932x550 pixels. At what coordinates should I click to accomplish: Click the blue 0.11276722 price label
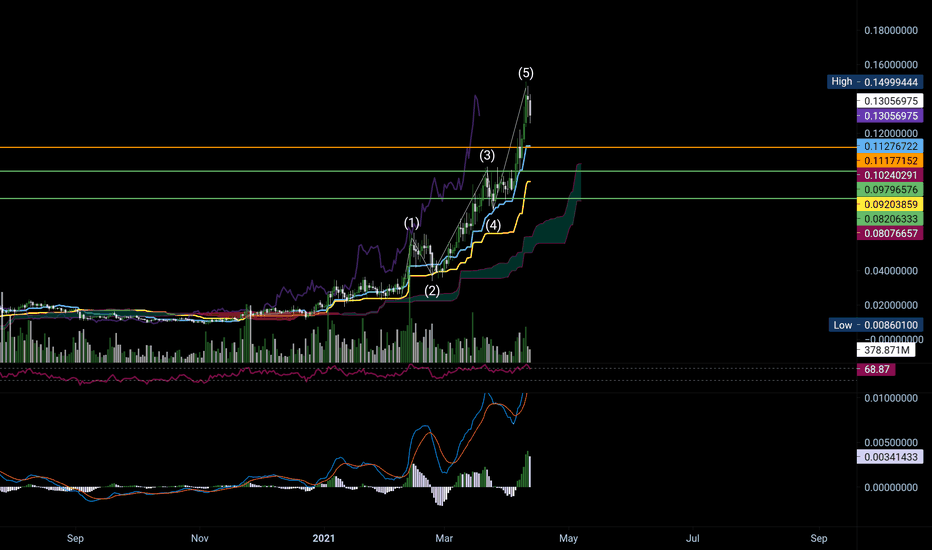pyautogui.click(x=890, y=146)
